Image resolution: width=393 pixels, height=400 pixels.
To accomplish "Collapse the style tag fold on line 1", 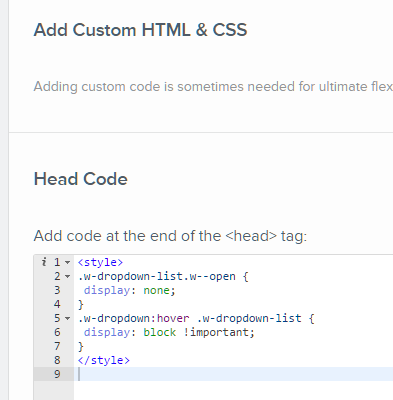I will 68,263.
